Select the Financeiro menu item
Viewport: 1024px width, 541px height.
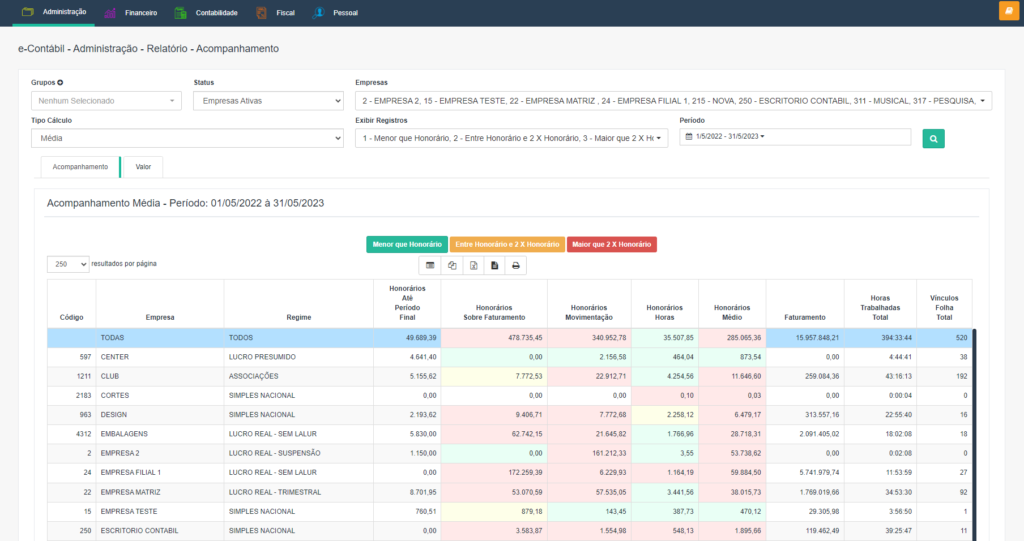click(141, 13)
